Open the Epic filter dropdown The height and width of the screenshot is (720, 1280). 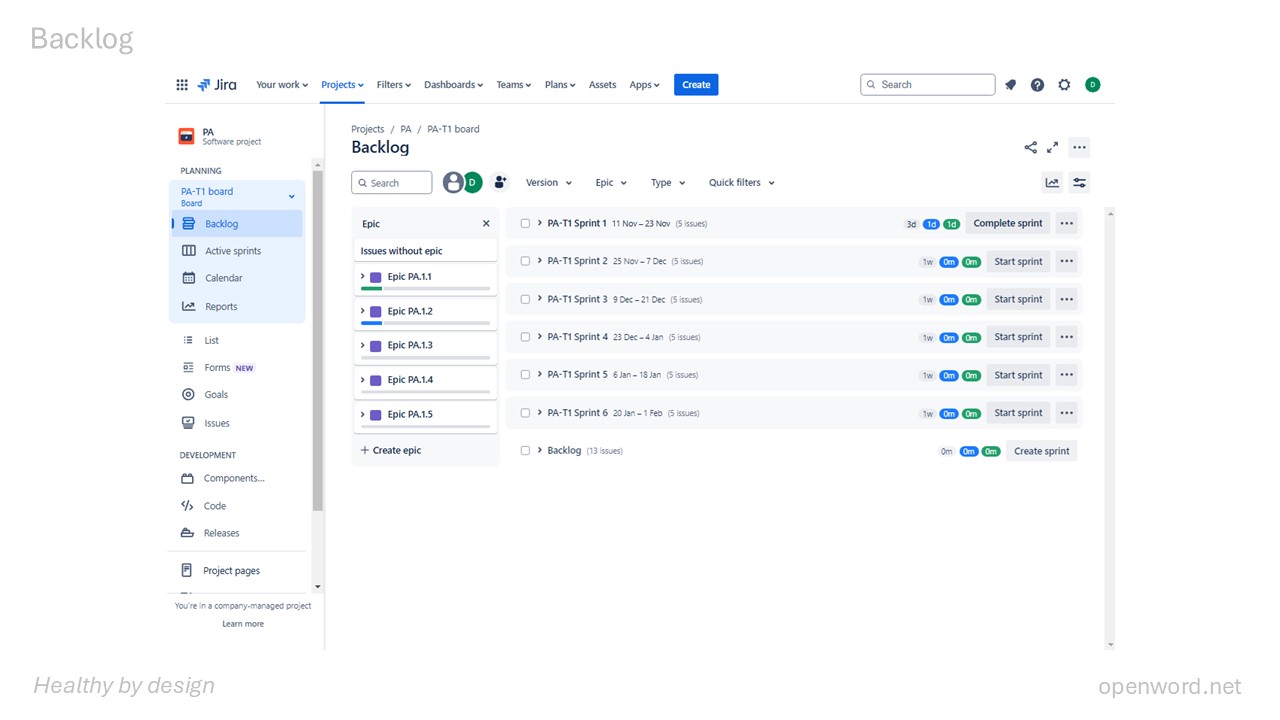tap(611, 182)
